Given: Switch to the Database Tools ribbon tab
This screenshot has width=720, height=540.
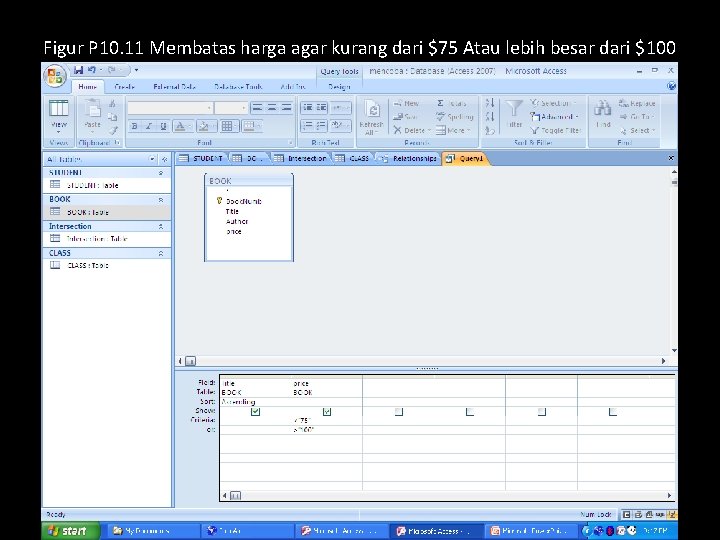Looking at the screenshot, I should (x=238, y=86).
